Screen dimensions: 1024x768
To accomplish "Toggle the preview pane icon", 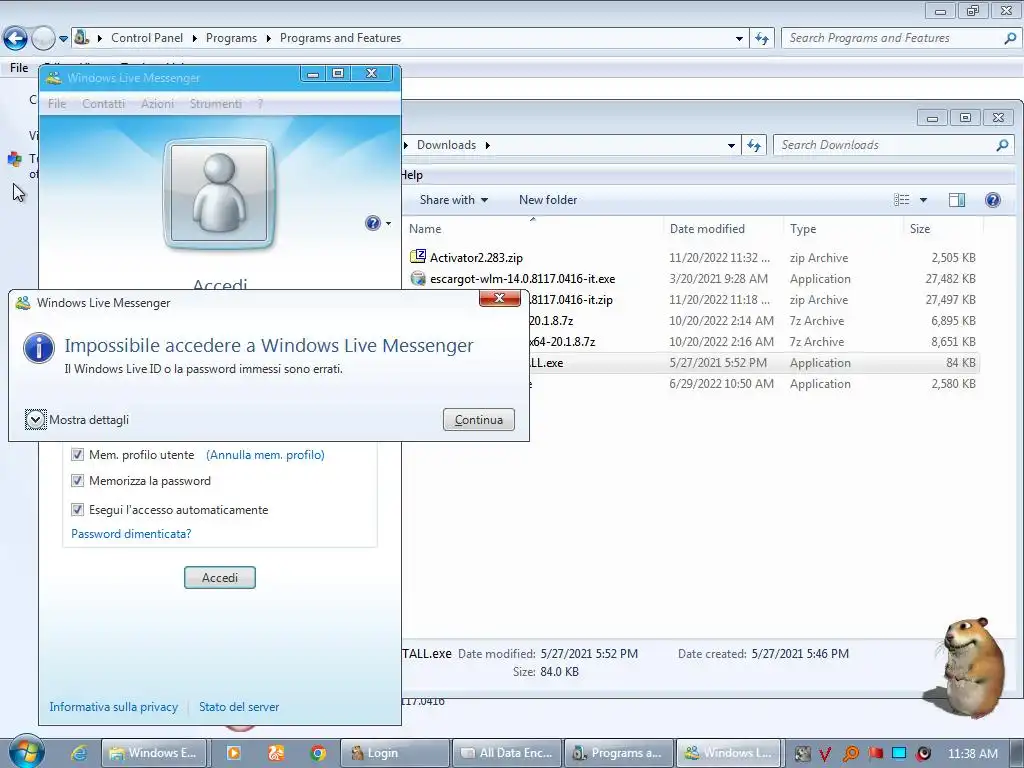I will point(957,200).
